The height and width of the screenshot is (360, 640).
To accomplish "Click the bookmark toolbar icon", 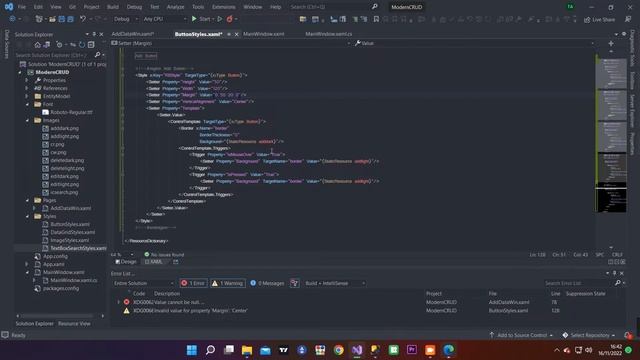I will [x=376, y=19].
